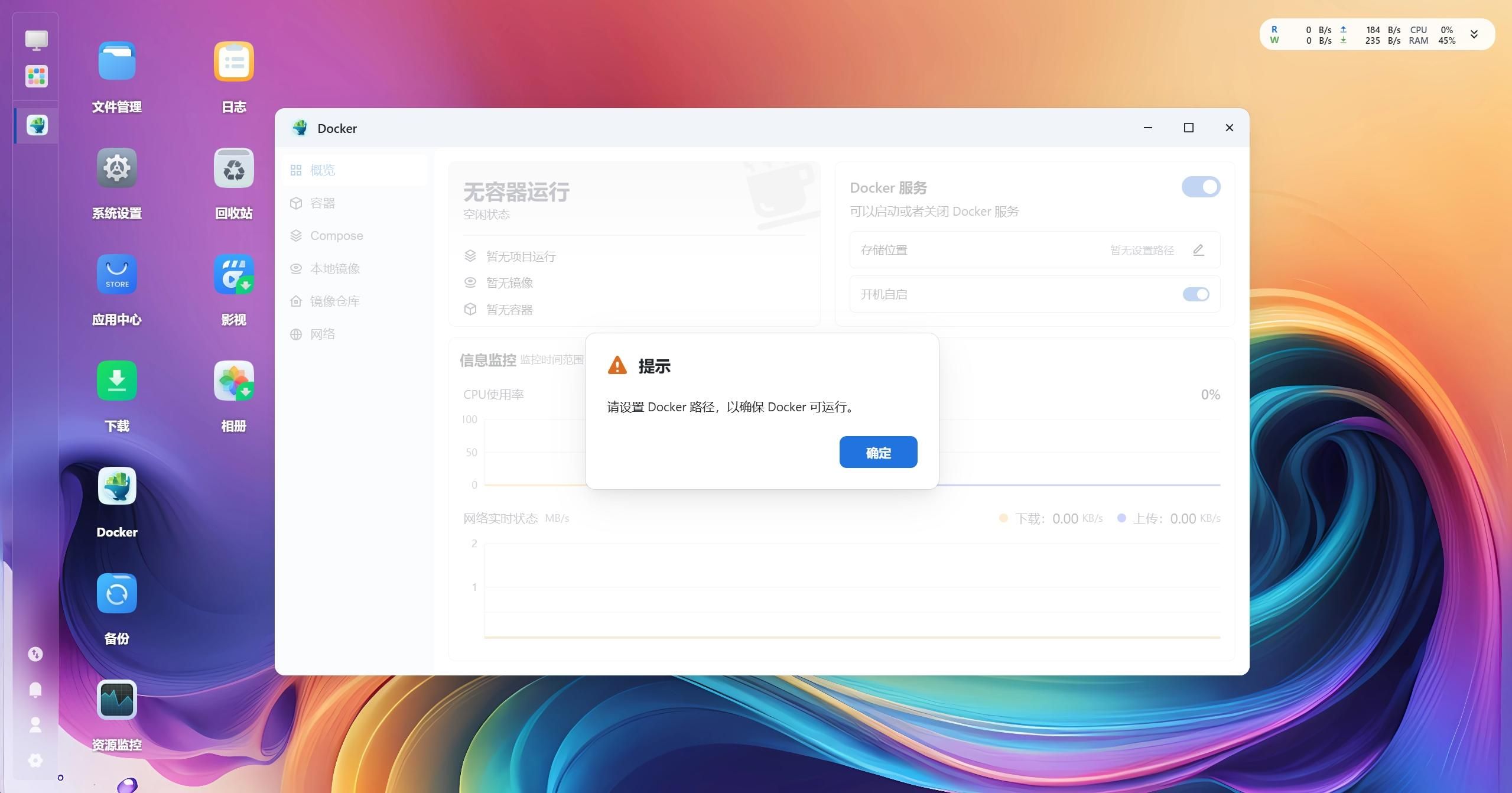
Task: Click 暂无项目运行 status row
Action: click(x=510, y=256)
